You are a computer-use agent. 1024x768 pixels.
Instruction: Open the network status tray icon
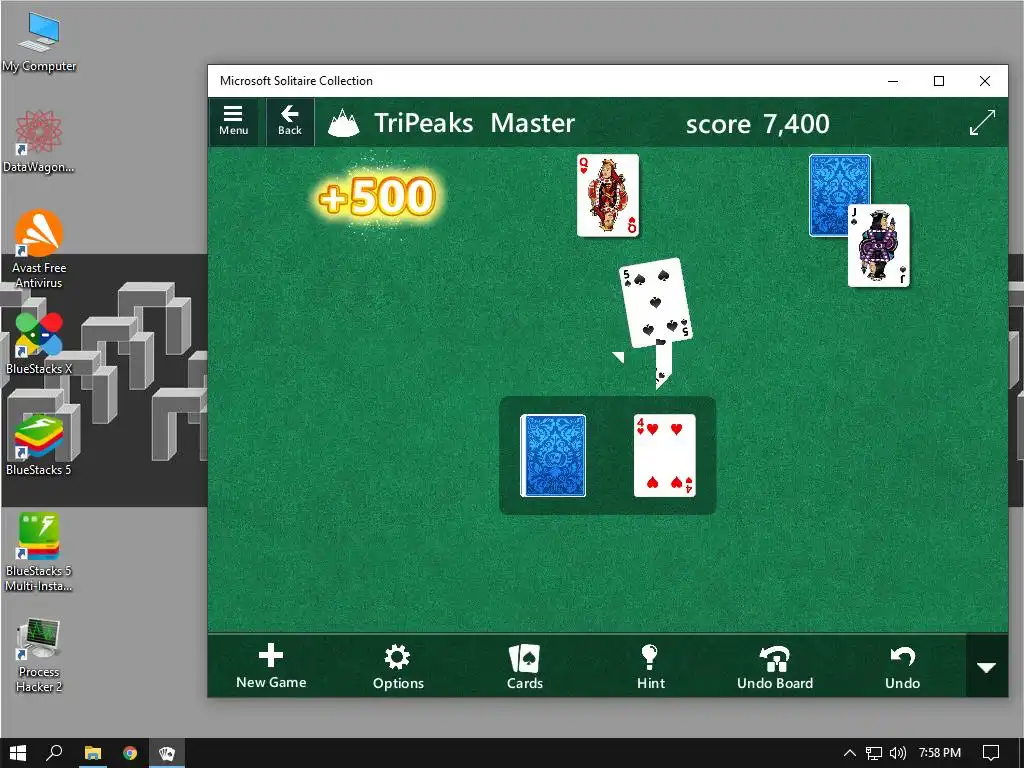(x=874, y=753)
